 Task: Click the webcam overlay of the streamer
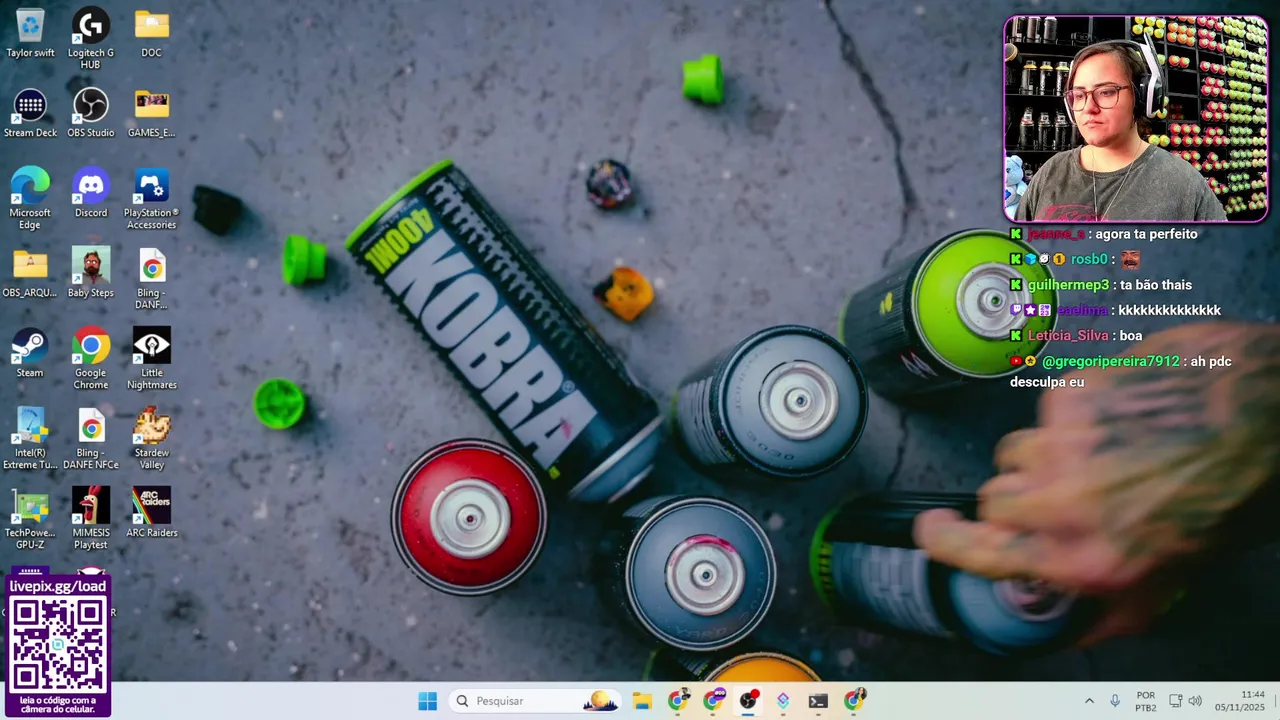(1136, 118)
